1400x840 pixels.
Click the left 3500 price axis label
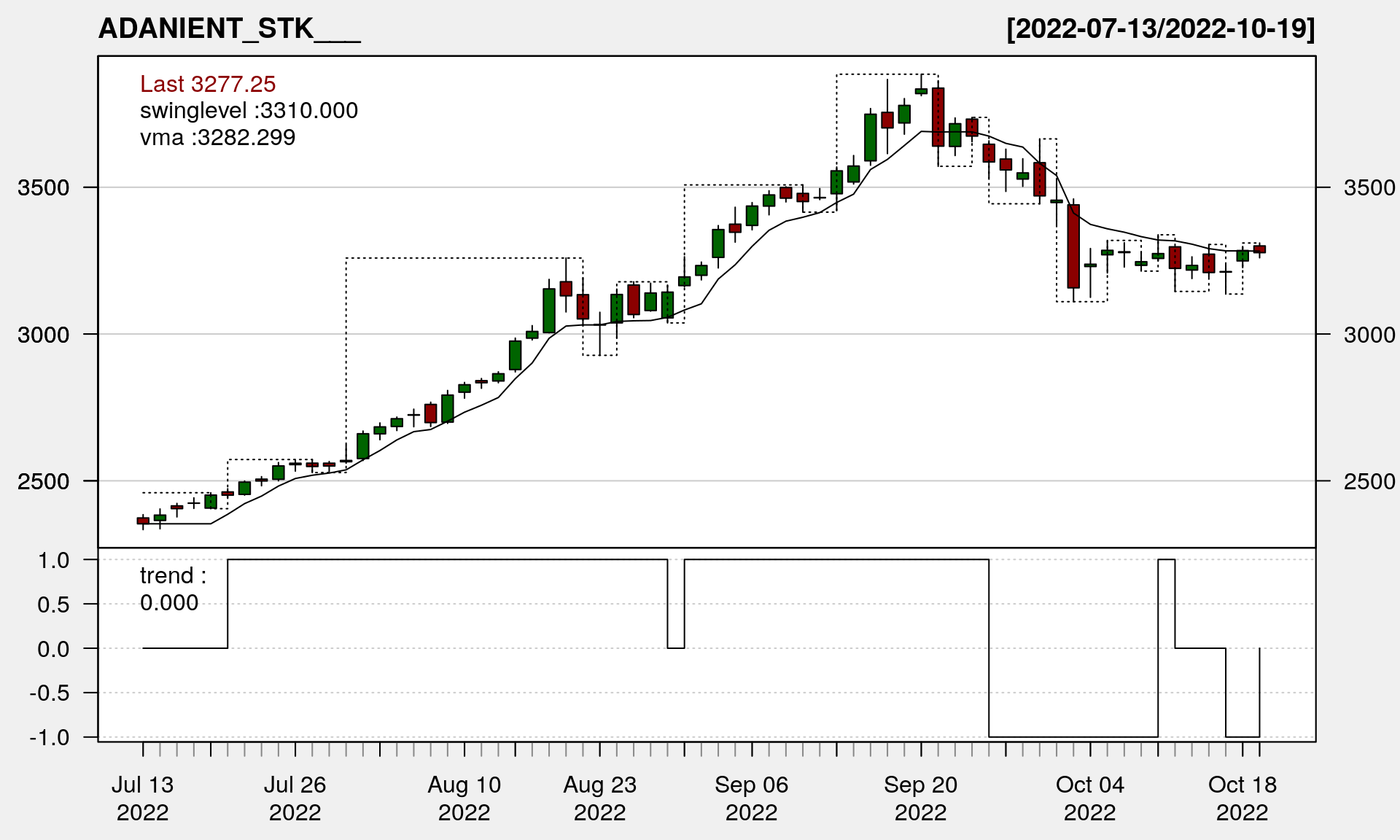point(43,188)
